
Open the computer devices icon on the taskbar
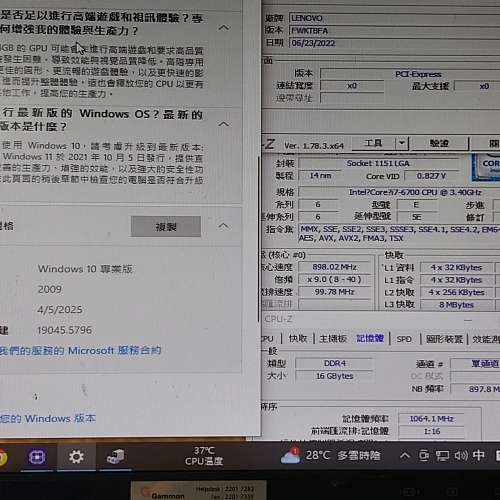coord(115,457)
